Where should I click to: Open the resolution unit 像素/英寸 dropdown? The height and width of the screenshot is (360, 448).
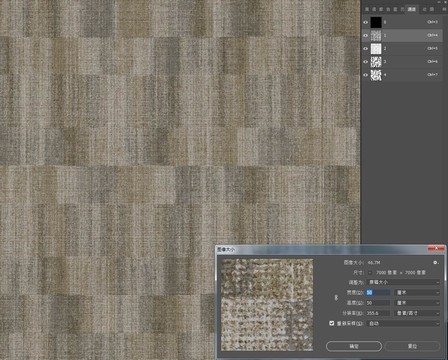click(x=417, y=313)
